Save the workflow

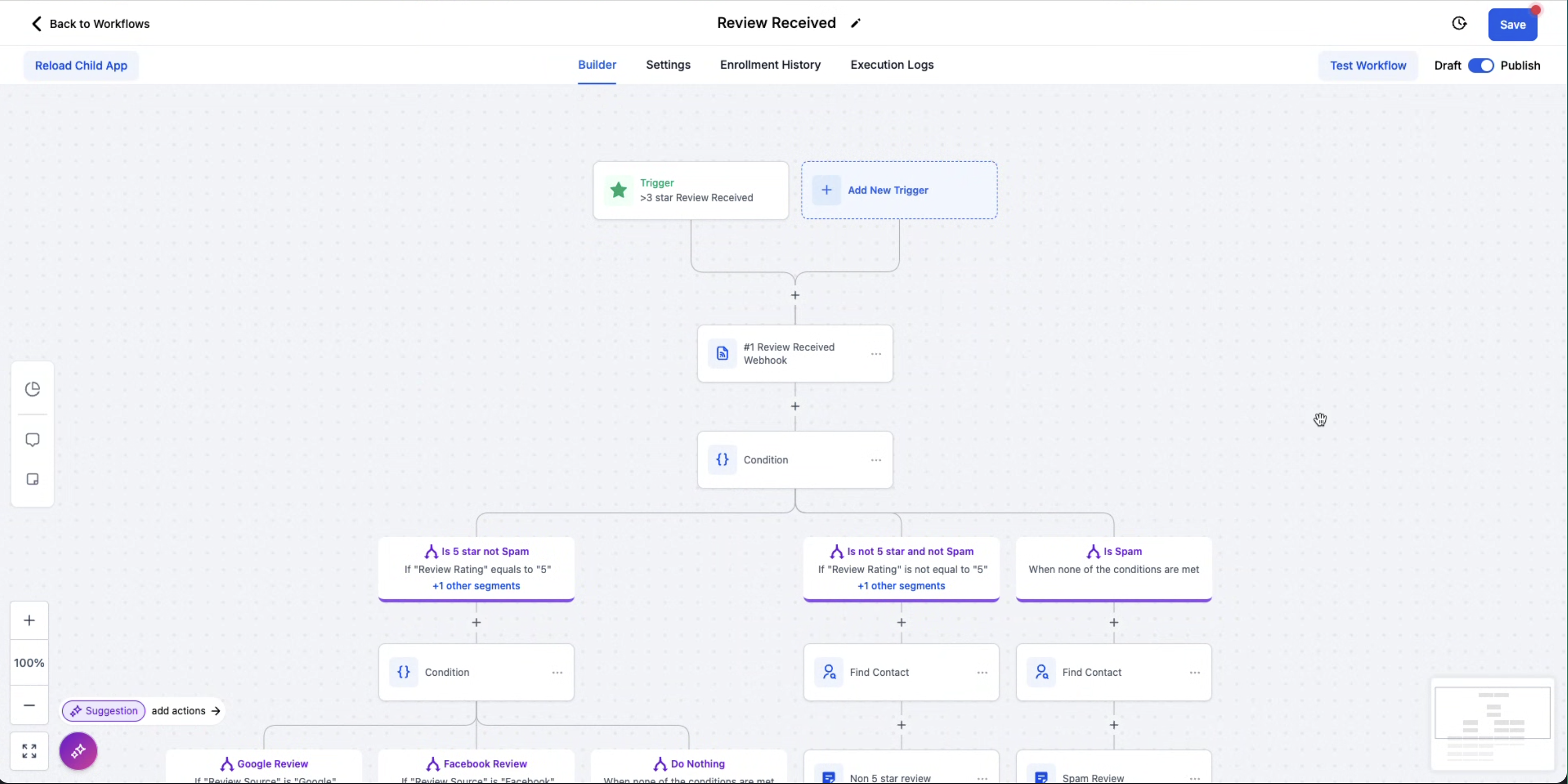point(1512,24)
